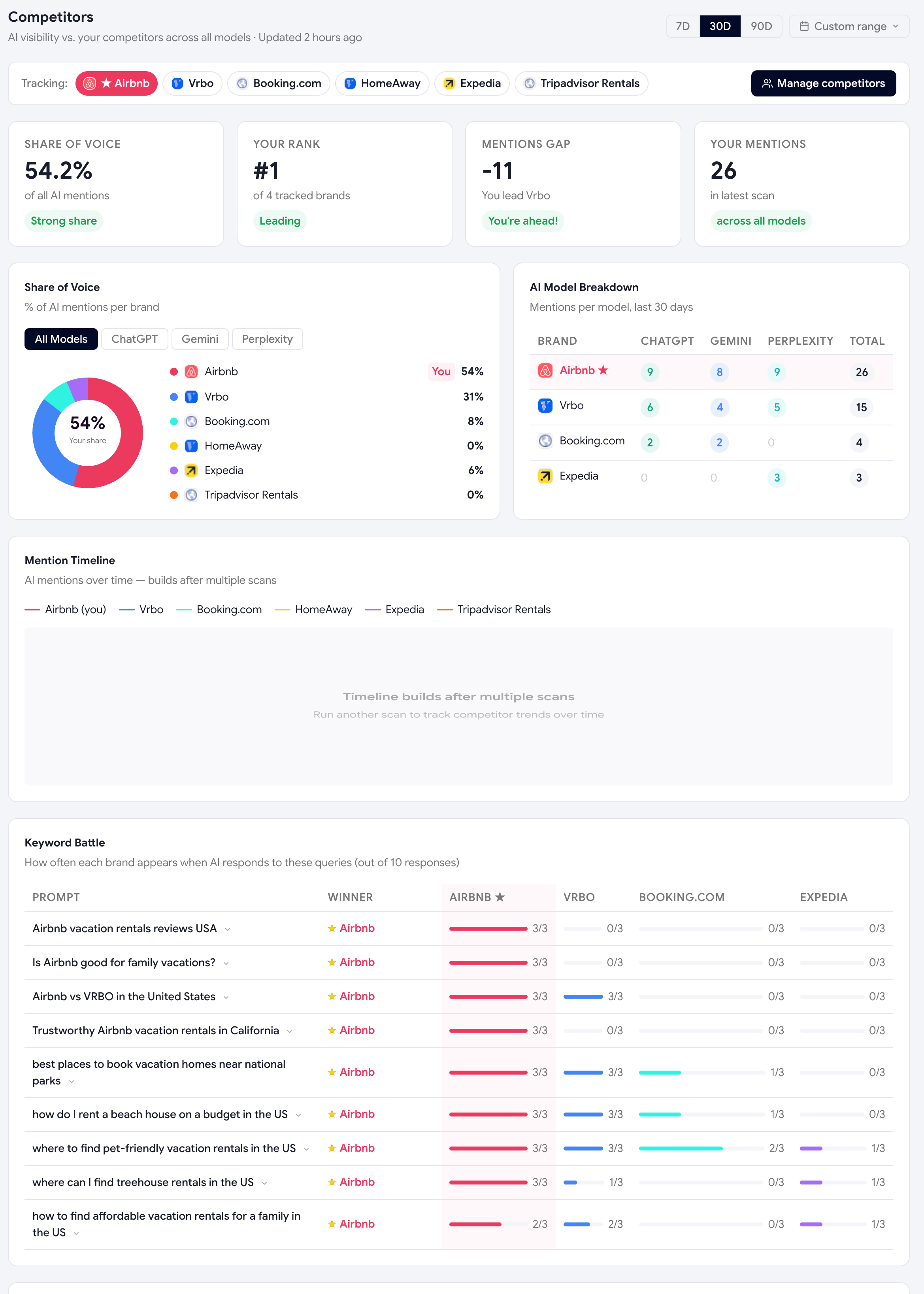Expand 'best places to book vacation homes' prompt

pos(71,1082)
